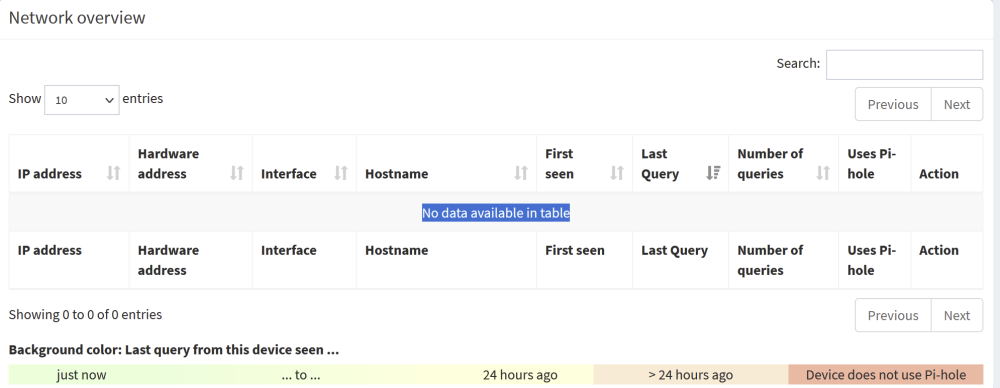Click the Search input field
The height and width of the screenshot is (388, 1000).
[x=904, y=64]
